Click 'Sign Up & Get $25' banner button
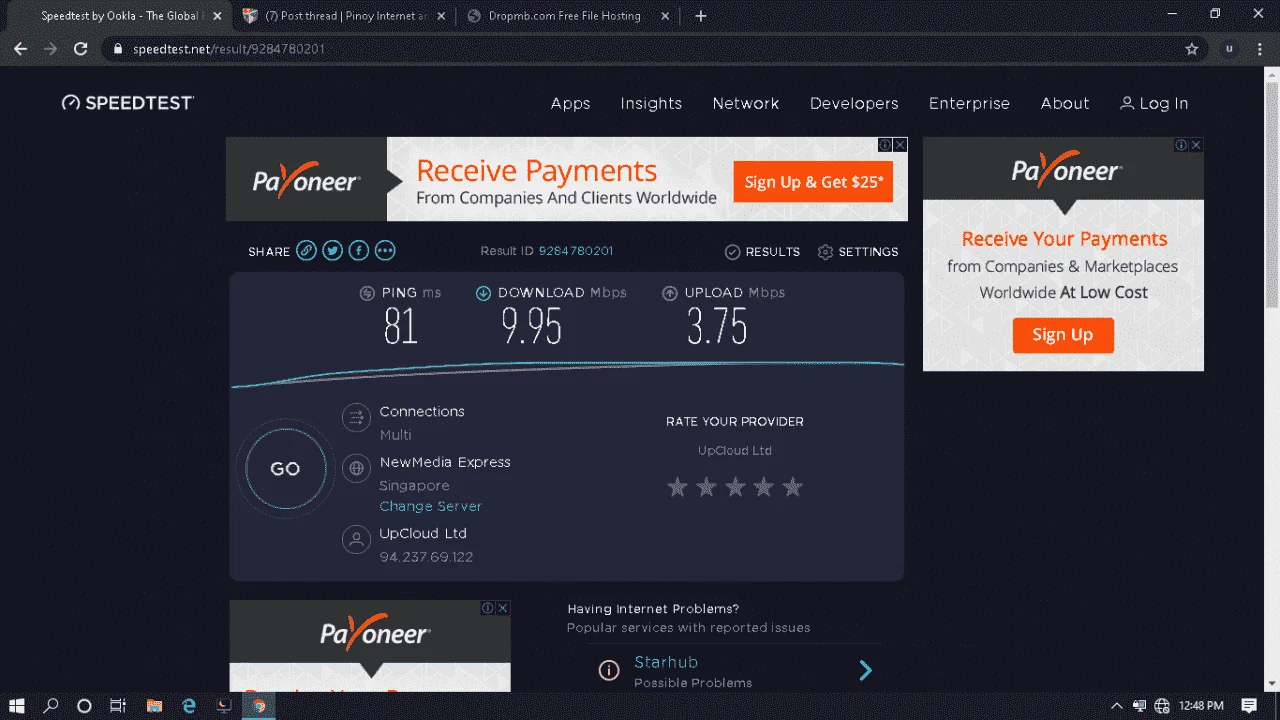The image size is (1280, 720). point(814,182)
